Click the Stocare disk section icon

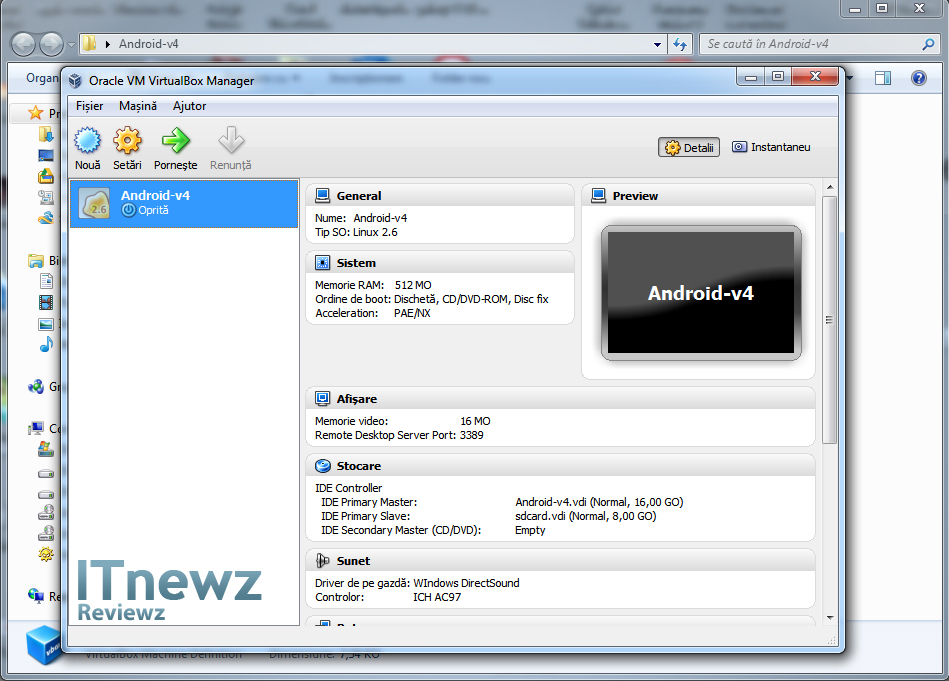pos(323,466)
